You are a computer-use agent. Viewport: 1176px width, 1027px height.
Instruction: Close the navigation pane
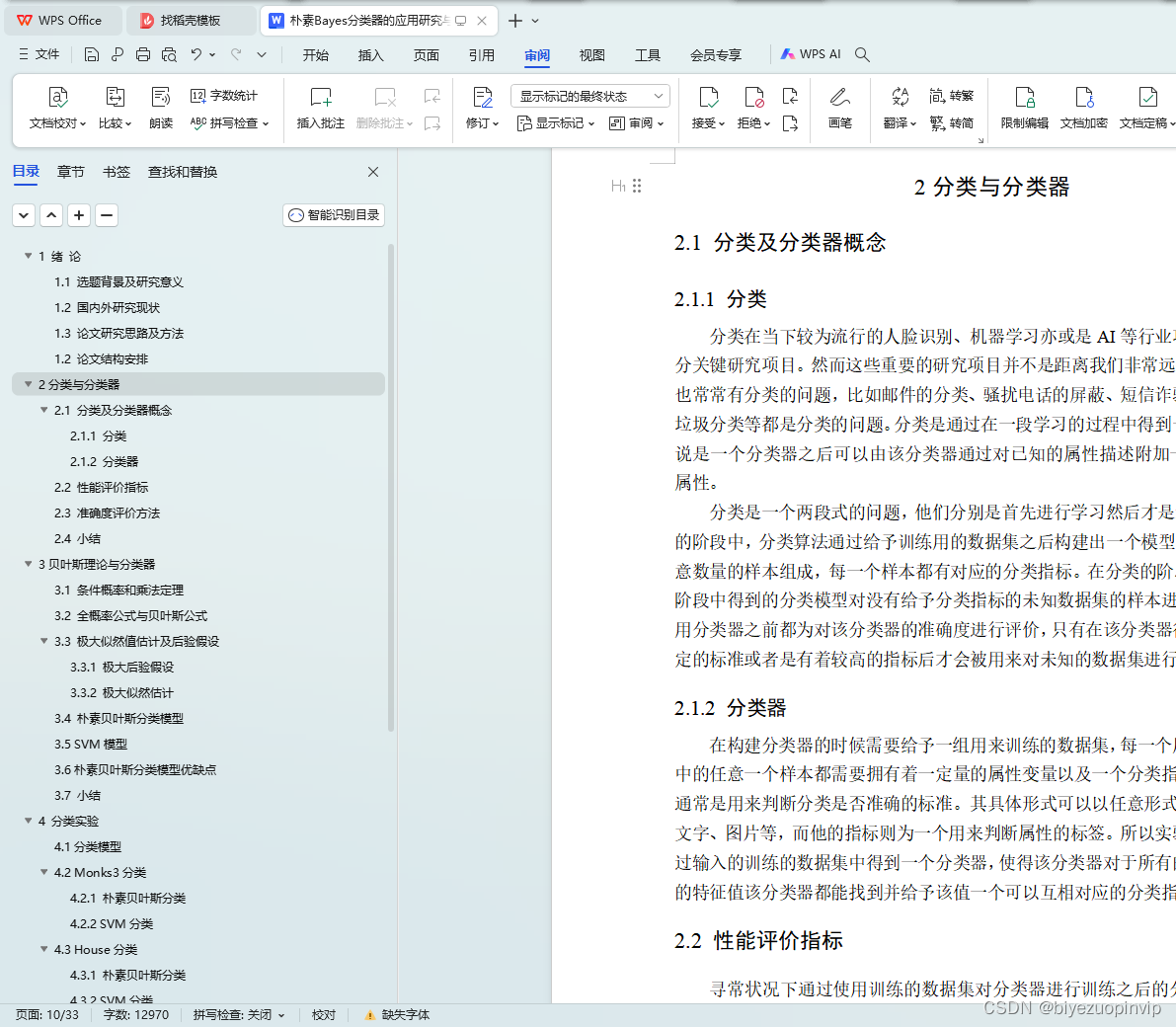tap(373, 172)
